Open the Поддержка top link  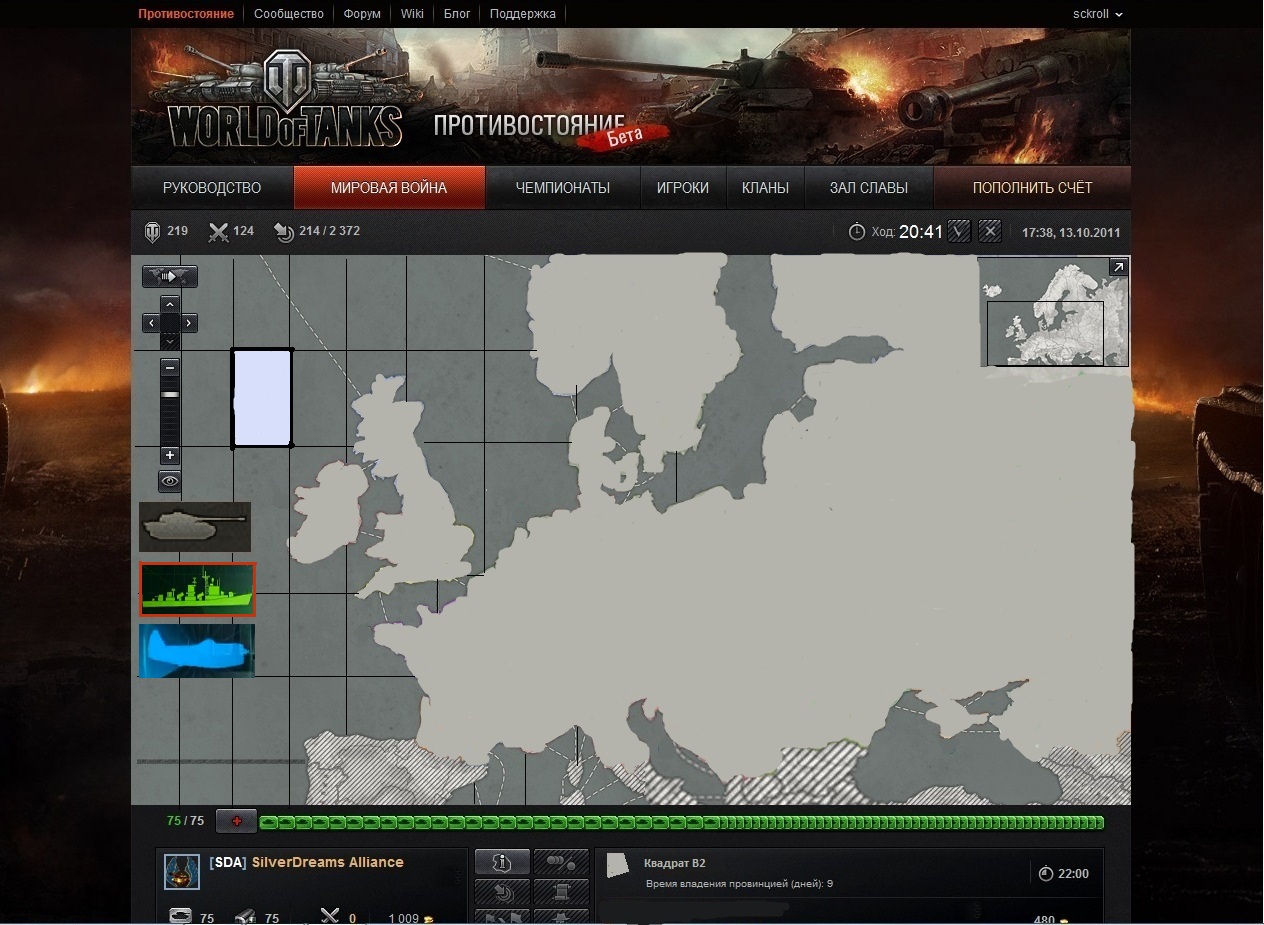tap(523, 14)
